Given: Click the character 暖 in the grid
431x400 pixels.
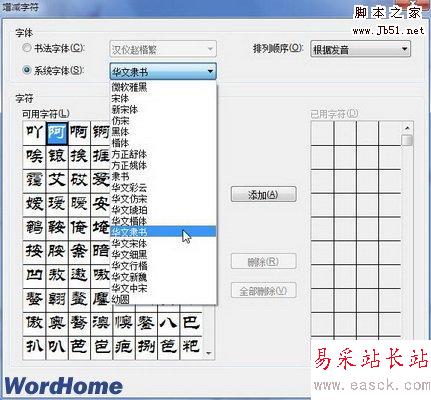Looking at the screenshot, I should point(79,204).
